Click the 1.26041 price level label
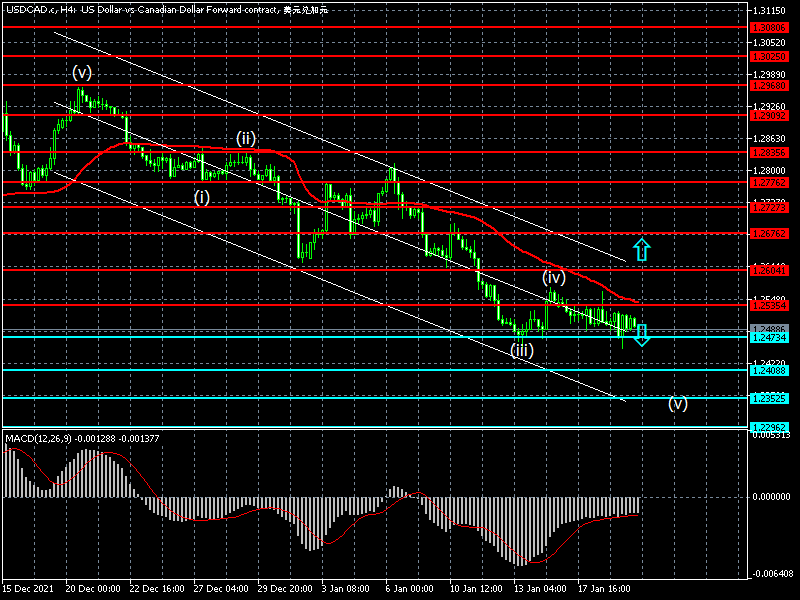 pyautogui.click(x=769, y=270)
